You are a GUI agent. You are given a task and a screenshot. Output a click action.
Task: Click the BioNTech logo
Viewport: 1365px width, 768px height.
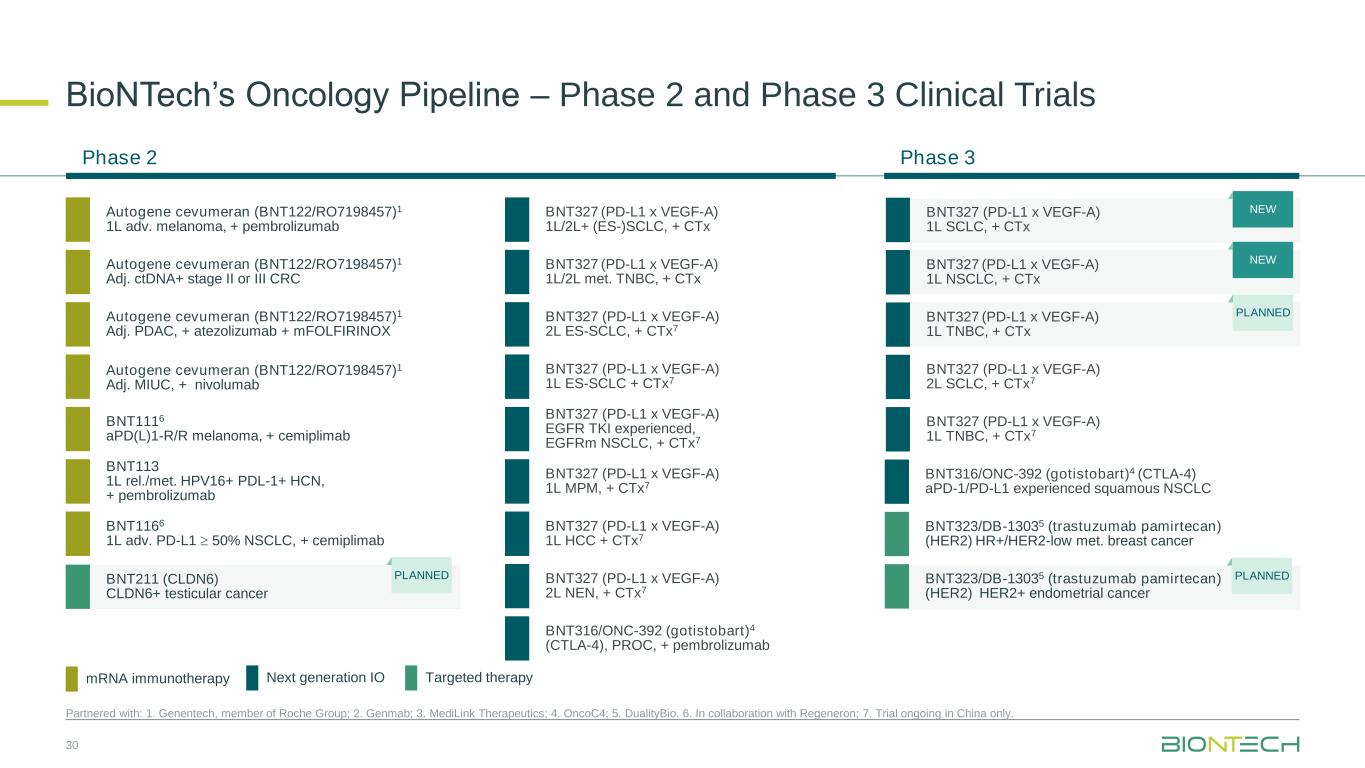tap(1229, 744)
